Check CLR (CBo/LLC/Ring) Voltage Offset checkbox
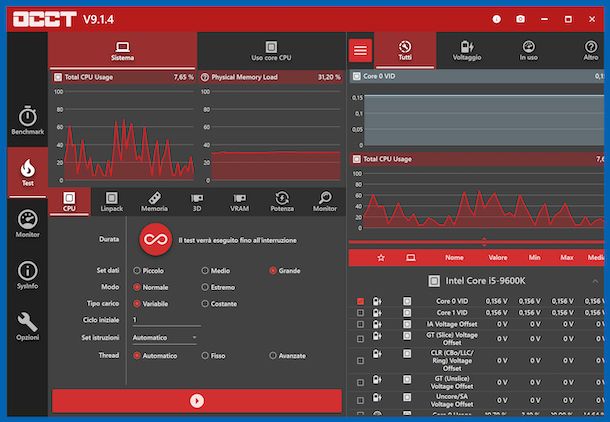Viewport: 610px width, 422px height. pos(360,361)
